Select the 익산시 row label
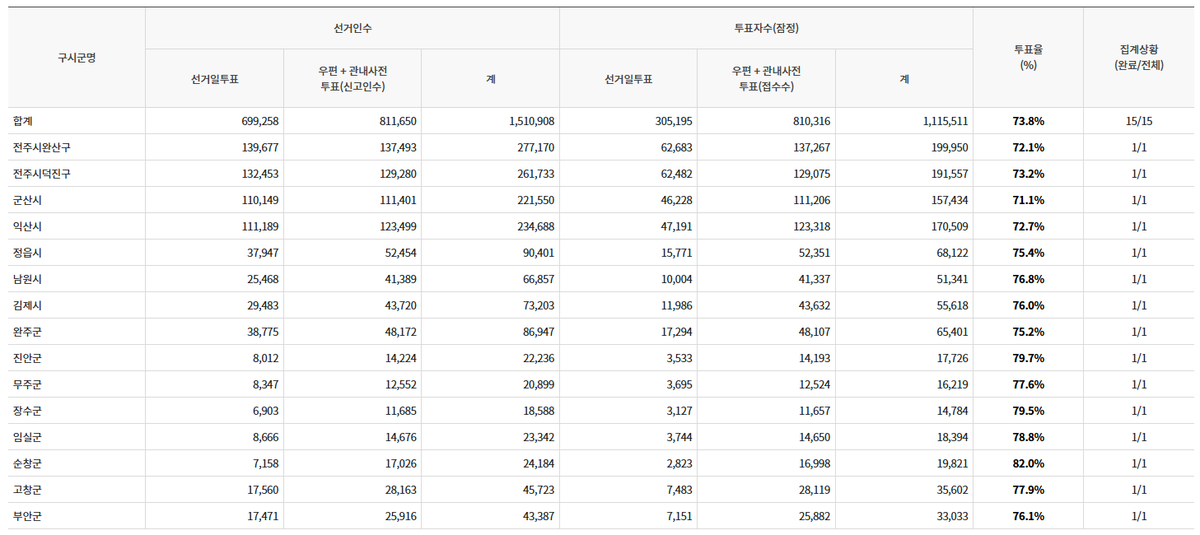 pyautogui.click(x=28, y=226)
